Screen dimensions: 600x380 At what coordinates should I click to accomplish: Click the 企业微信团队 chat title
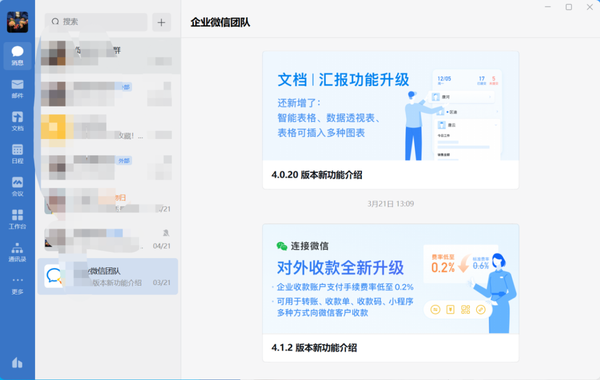coord(220,22)
